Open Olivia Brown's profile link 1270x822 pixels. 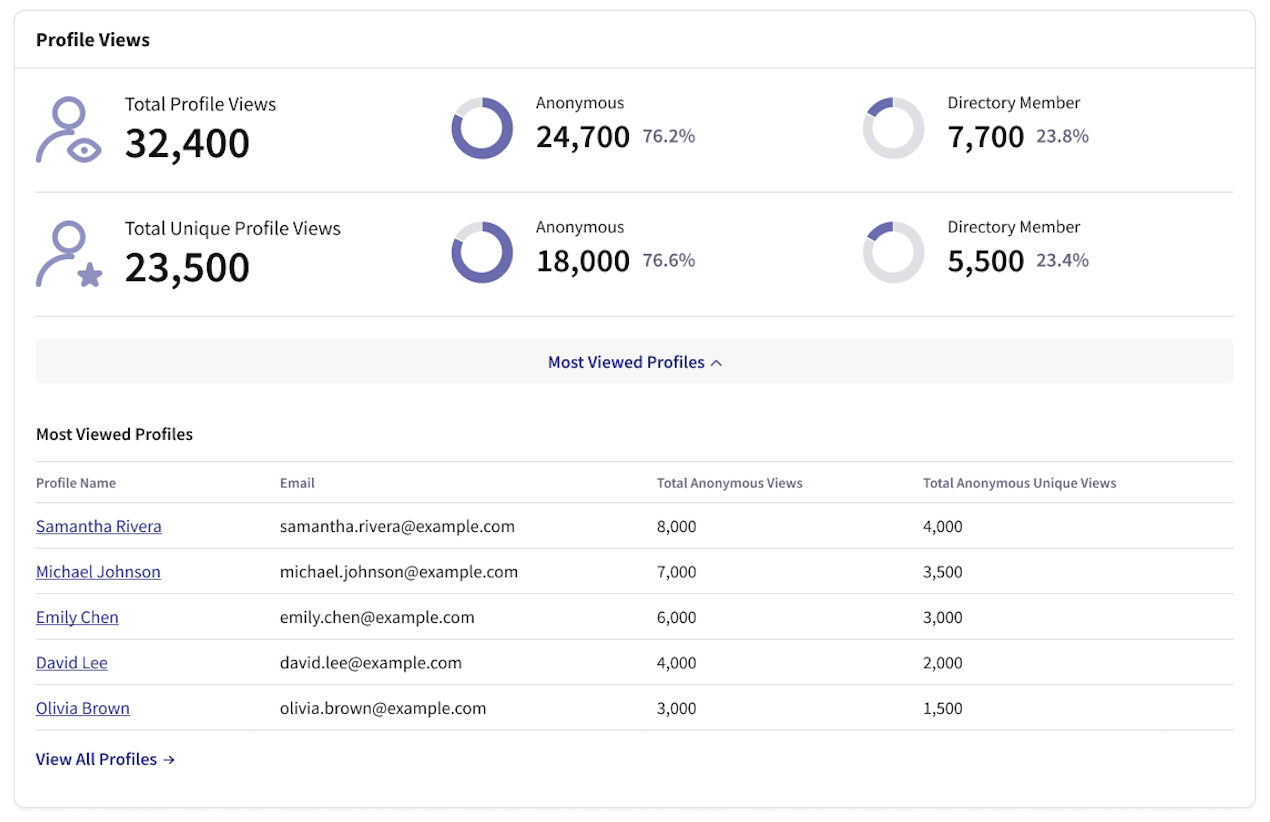[x=83, y=708]
